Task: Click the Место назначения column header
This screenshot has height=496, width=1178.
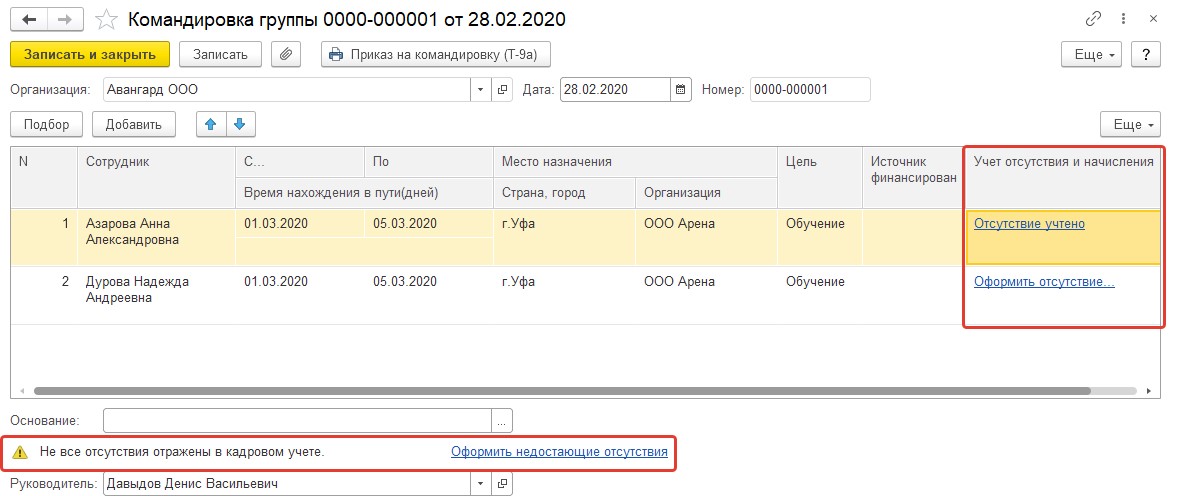Action: [x=635, y=162]
